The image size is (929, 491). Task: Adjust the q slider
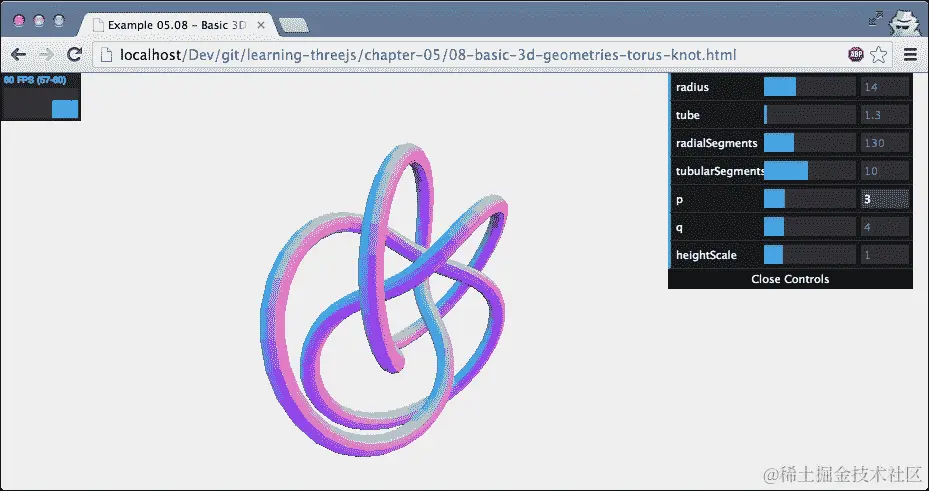(x=809, y=227)
